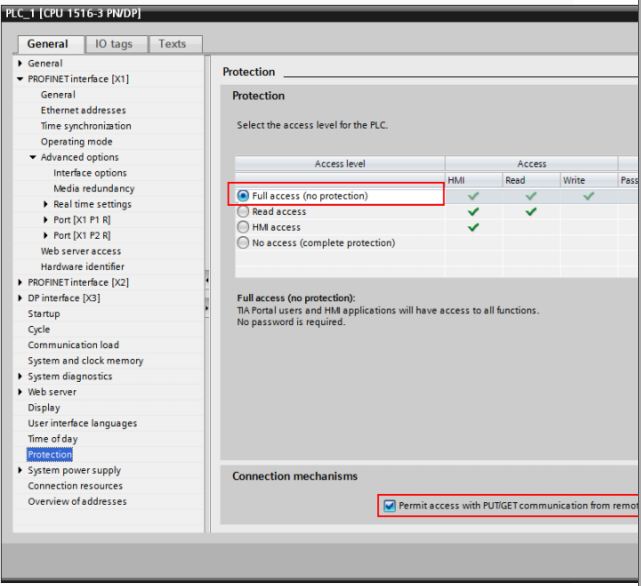Open Ethernet addresses settings

click(83, 110)
